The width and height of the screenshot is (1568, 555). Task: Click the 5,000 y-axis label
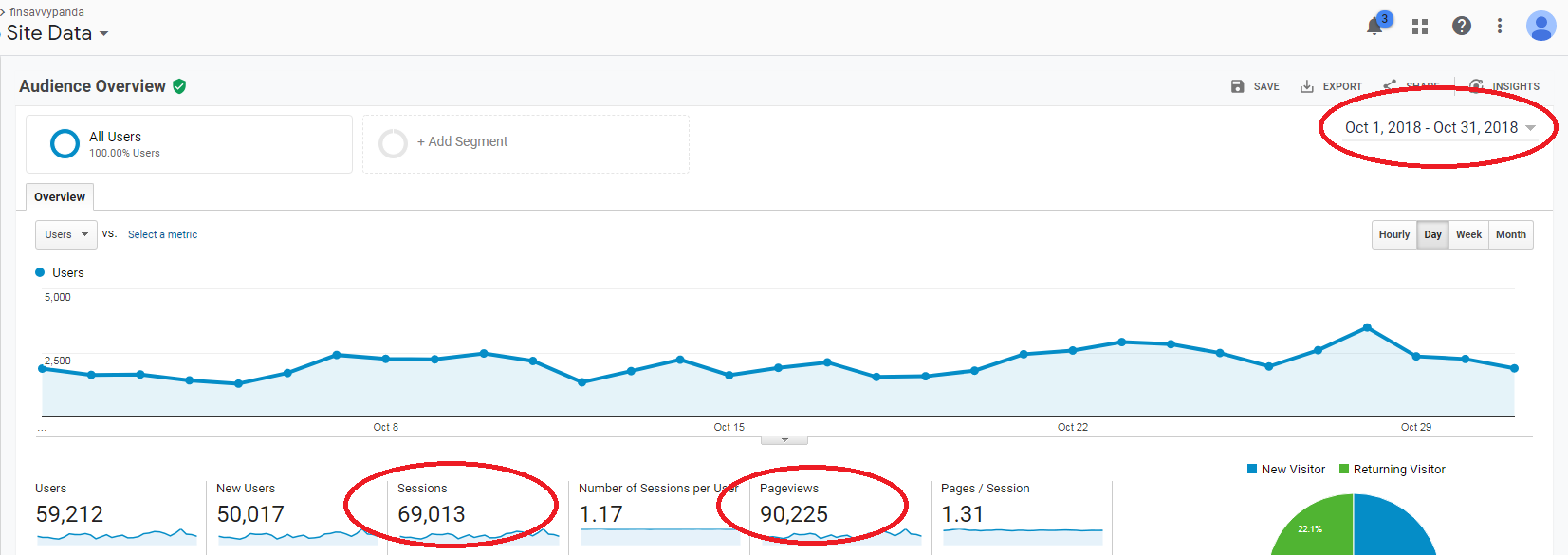pyautogui.click(x=58, y=297)
